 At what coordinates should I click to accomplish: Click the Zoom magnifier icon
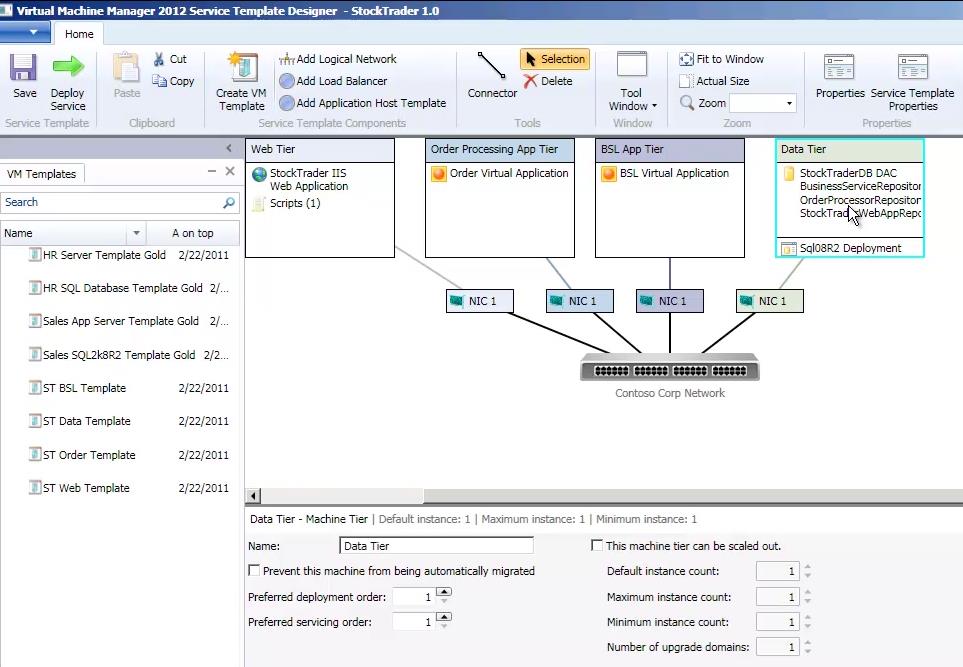coord(687,103)
